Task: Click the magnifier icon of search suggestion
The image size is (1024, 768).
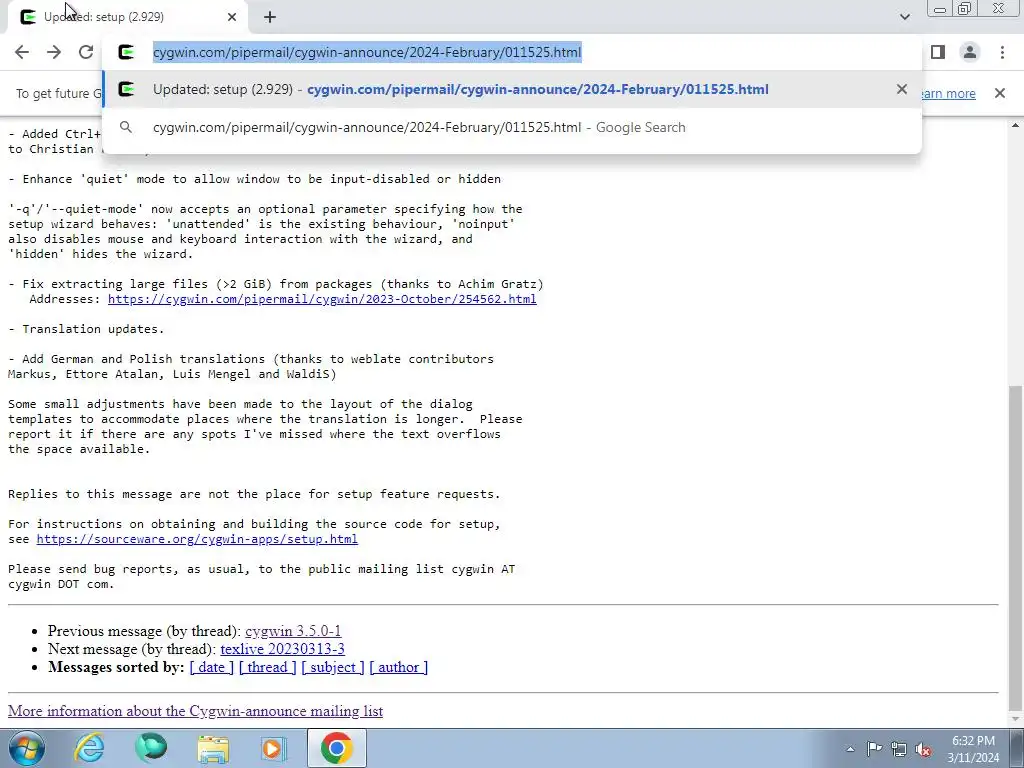Action: pos(126,127)
